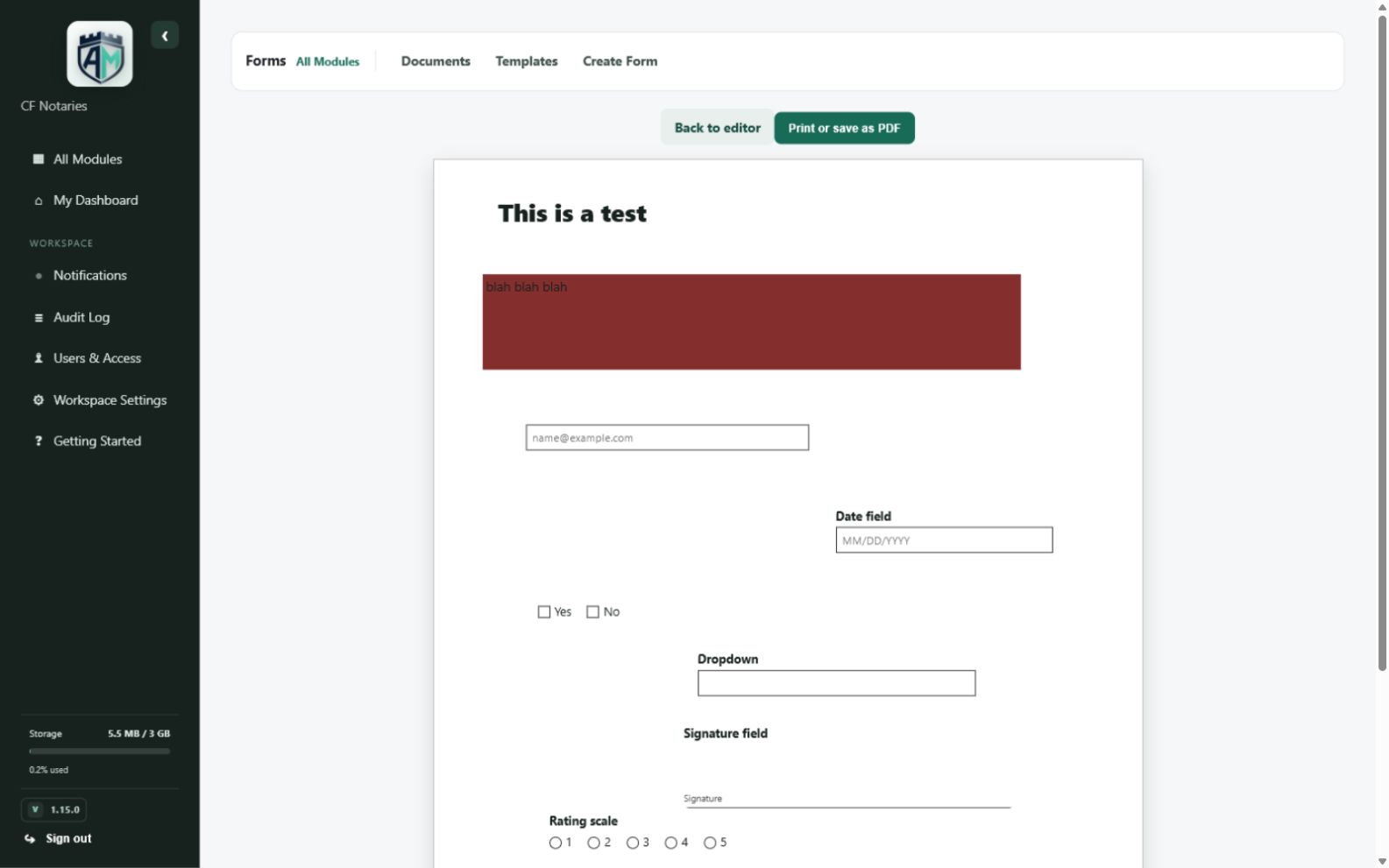
Task: Click the My Dashboard home icon
Action: pos(39,201)
